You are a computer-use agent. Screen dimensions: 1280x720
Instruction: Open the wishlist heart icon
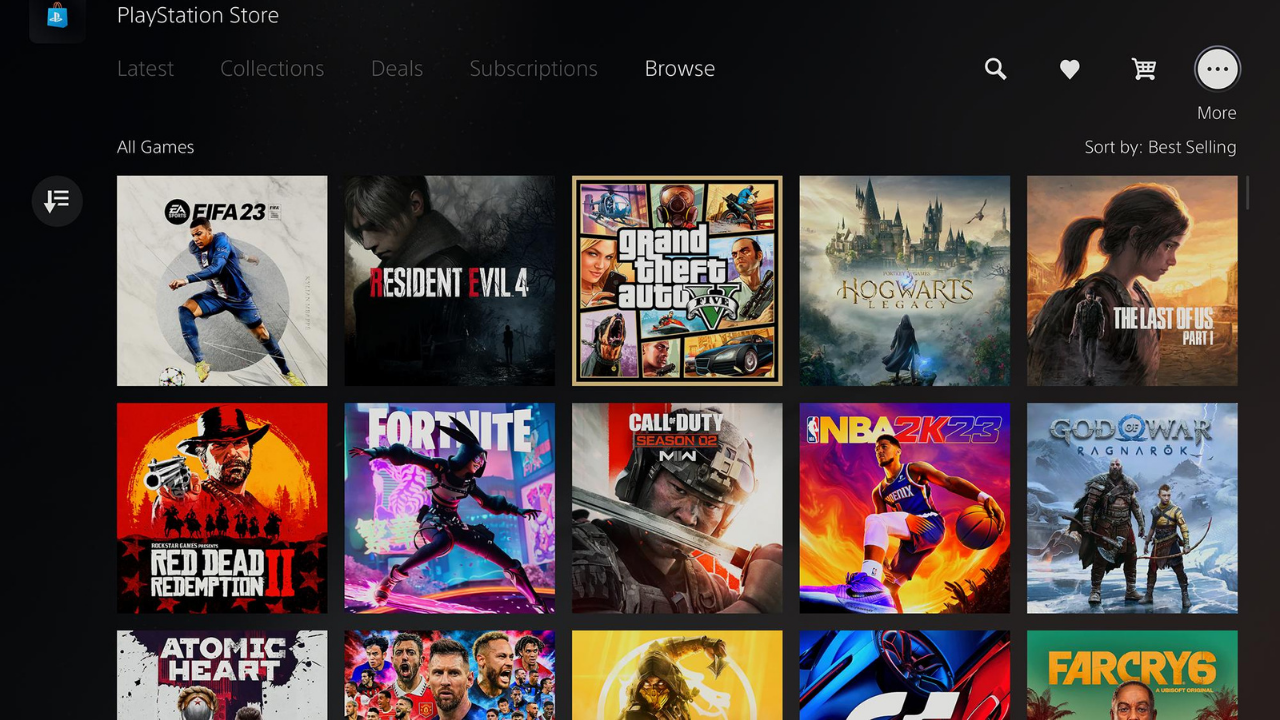pos(1070,69)
